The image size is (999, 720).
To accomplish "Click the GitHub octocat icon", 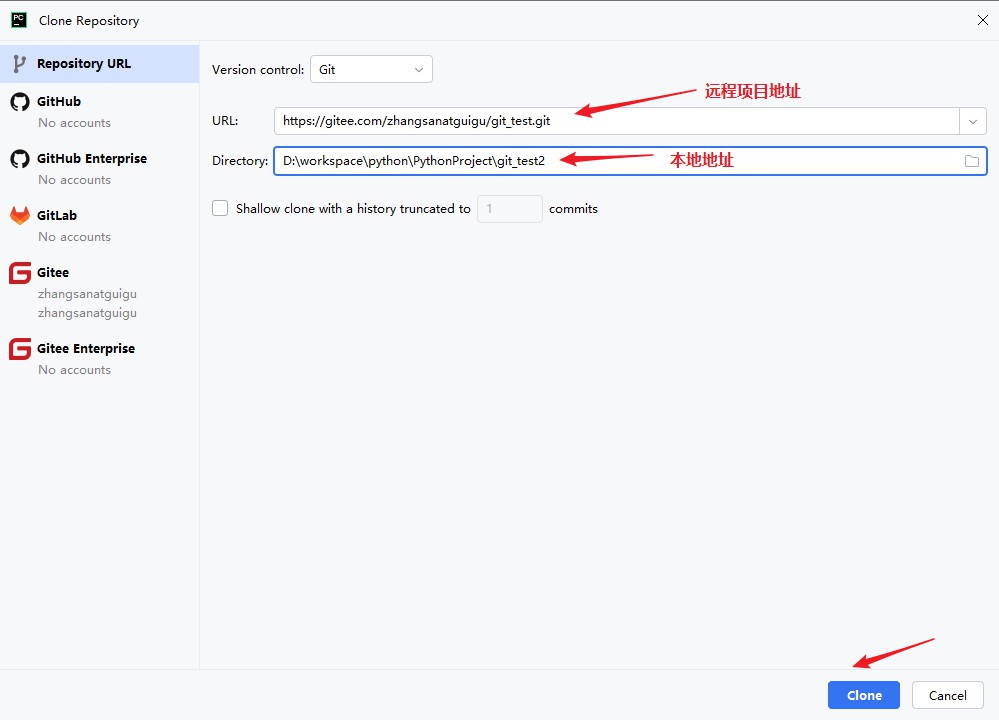I will (x=20, y=102).
